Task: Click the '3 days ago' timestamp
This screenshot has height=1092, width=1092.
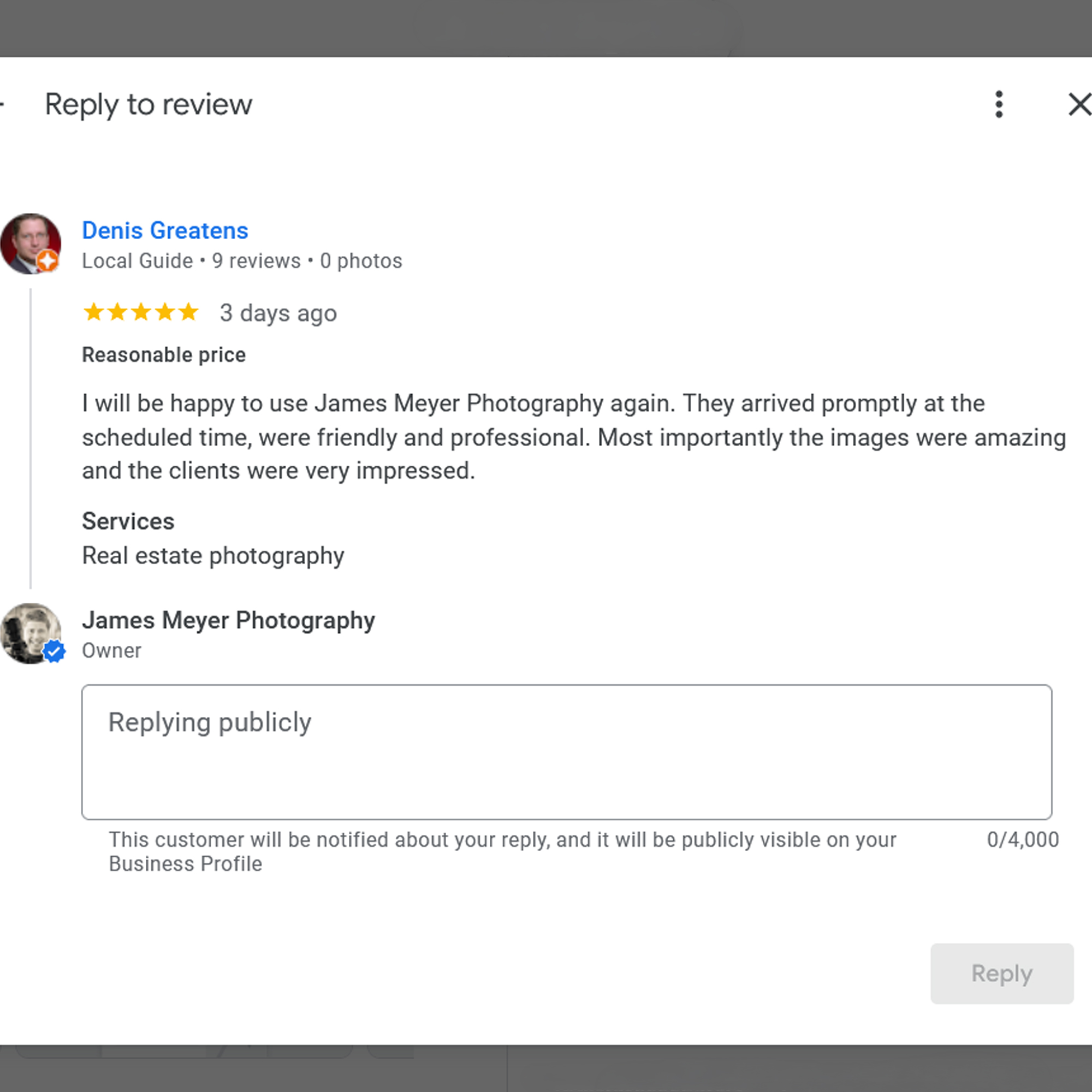Action: [278, 313]
